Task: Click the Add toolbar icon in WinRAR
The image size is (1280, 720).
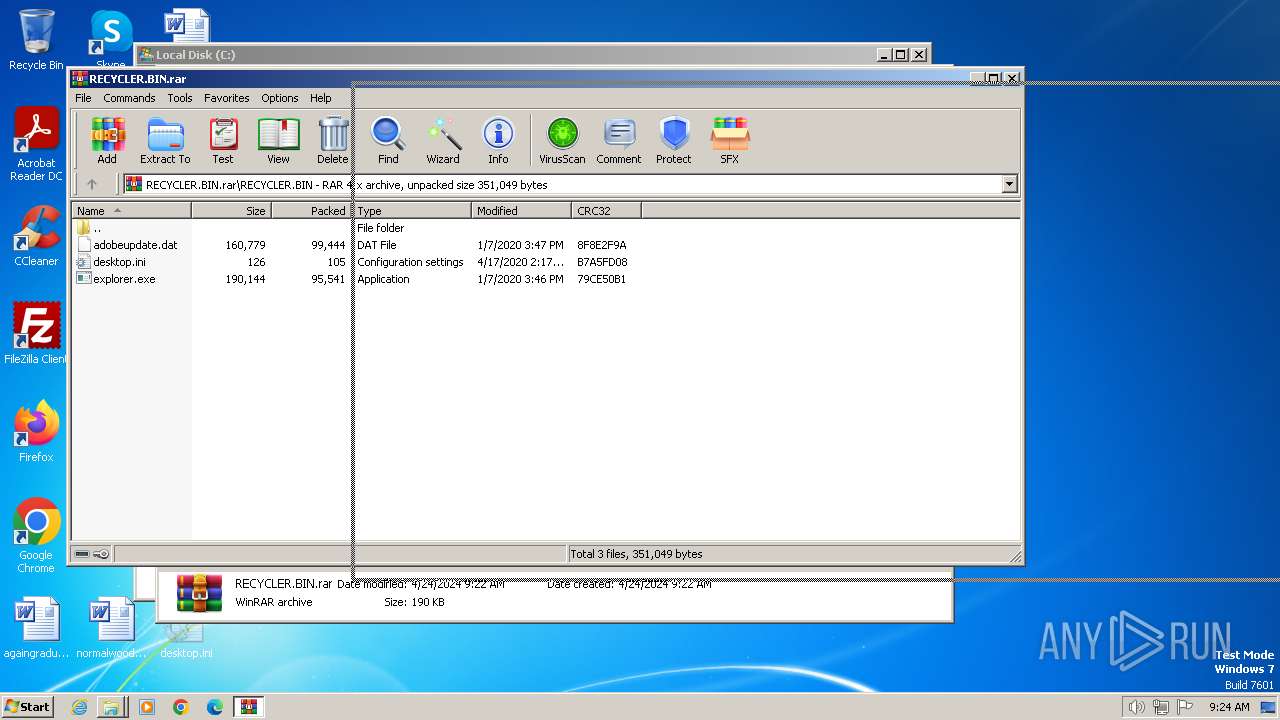Action: 107,140
